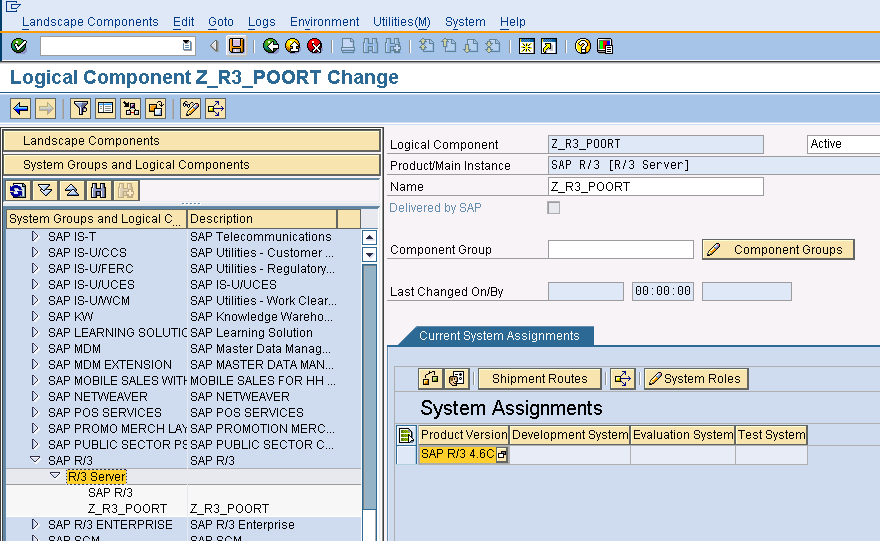Viewport: 880px width, 541px height.
Task: Select the Current System Assignments tab
Action: [x=499, y=336]
